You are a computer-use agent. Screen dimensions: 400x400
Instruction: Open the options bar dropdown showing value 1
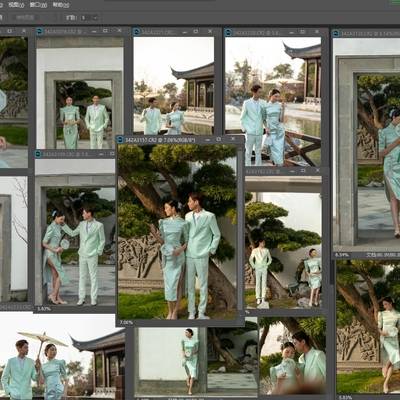coord(89,17)
